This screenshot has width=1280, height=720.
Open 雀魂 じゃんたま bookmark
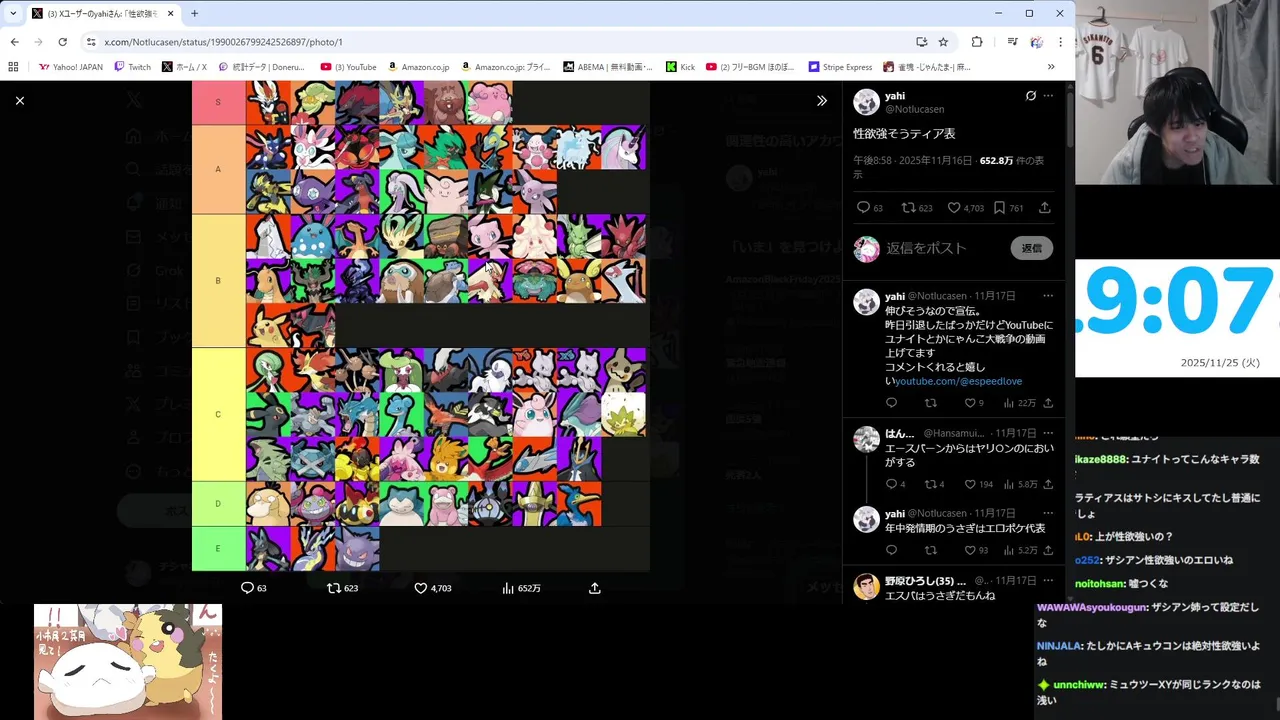coord(927,67)
